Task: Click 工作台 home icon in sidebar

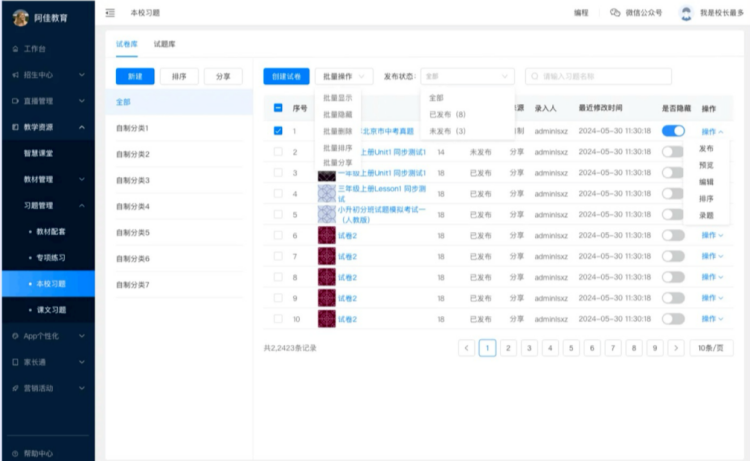Action: coord(15,49)
